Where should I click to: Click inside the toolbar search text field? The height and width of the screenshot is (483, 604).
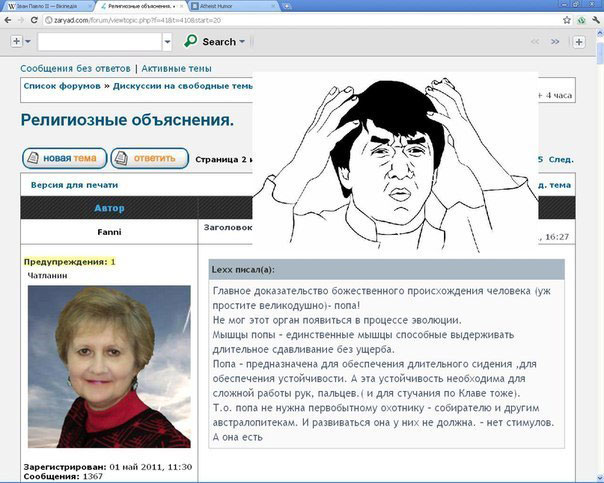100,42
